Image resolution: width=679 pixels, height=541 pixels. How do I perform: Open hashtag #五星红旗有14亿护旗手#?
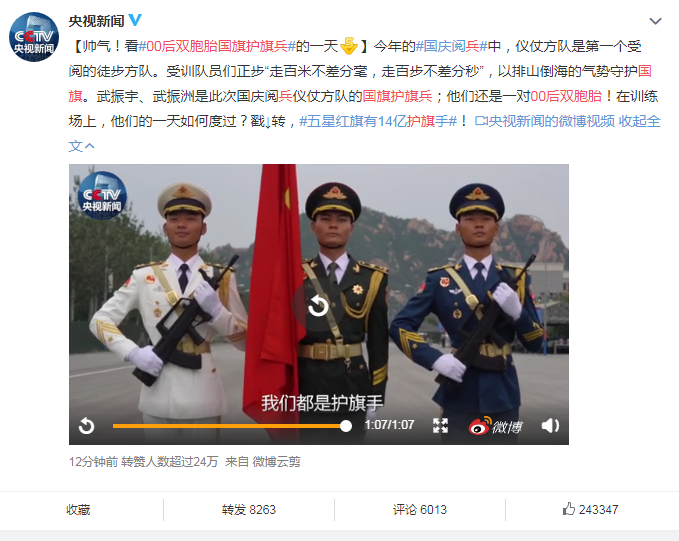(378, 121)
